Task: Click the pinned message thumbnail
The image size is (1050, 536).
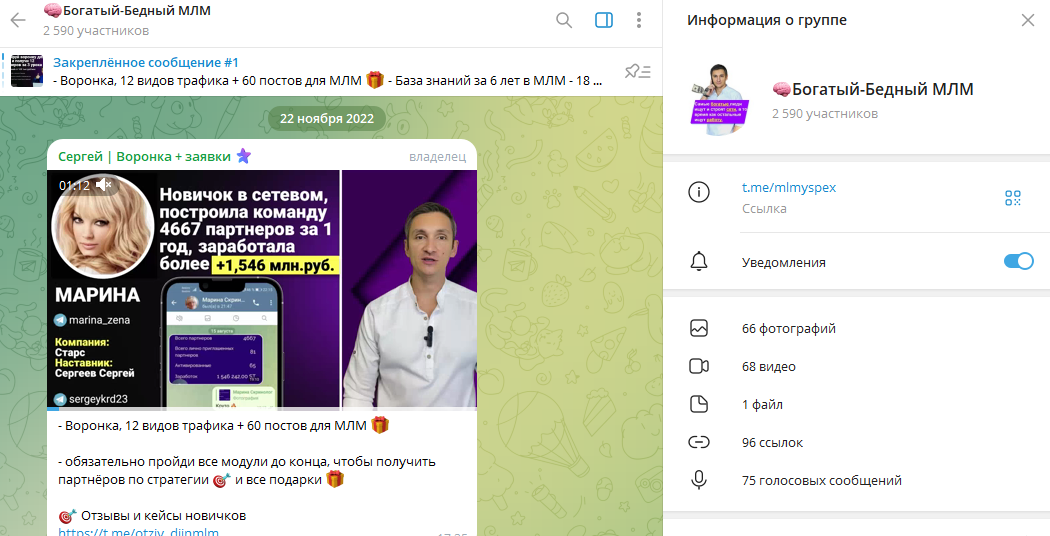Action: click(x=27, y=71)
